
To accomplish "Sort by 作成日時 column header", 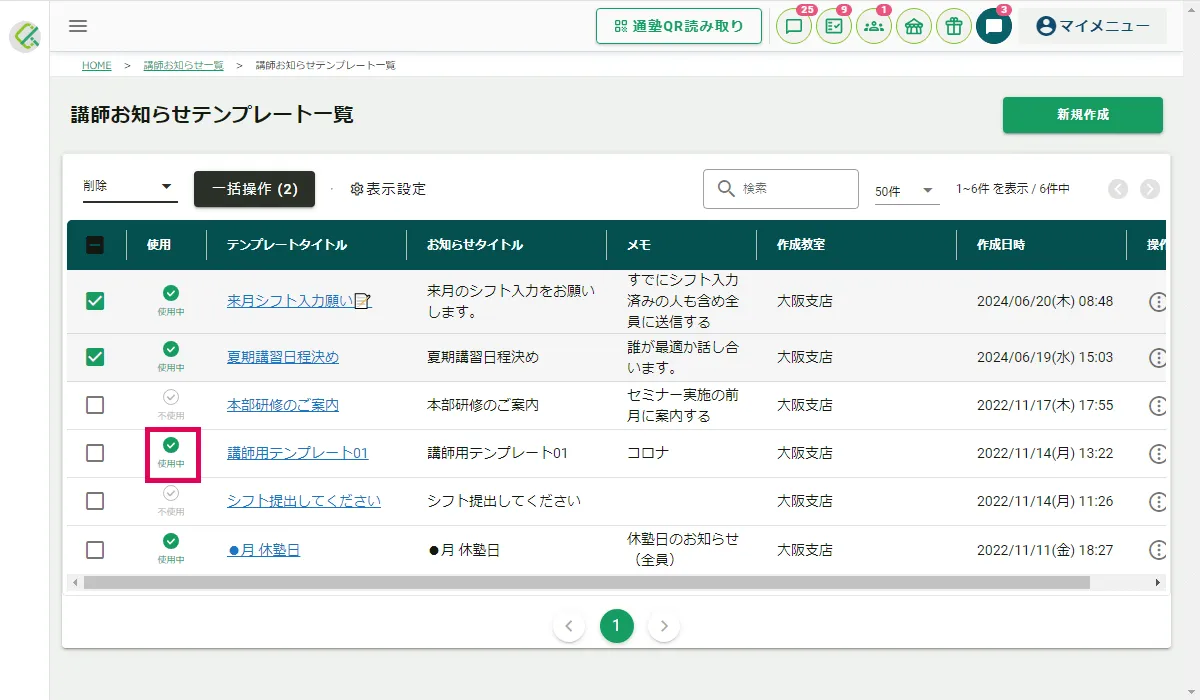I will point(1001,245).
